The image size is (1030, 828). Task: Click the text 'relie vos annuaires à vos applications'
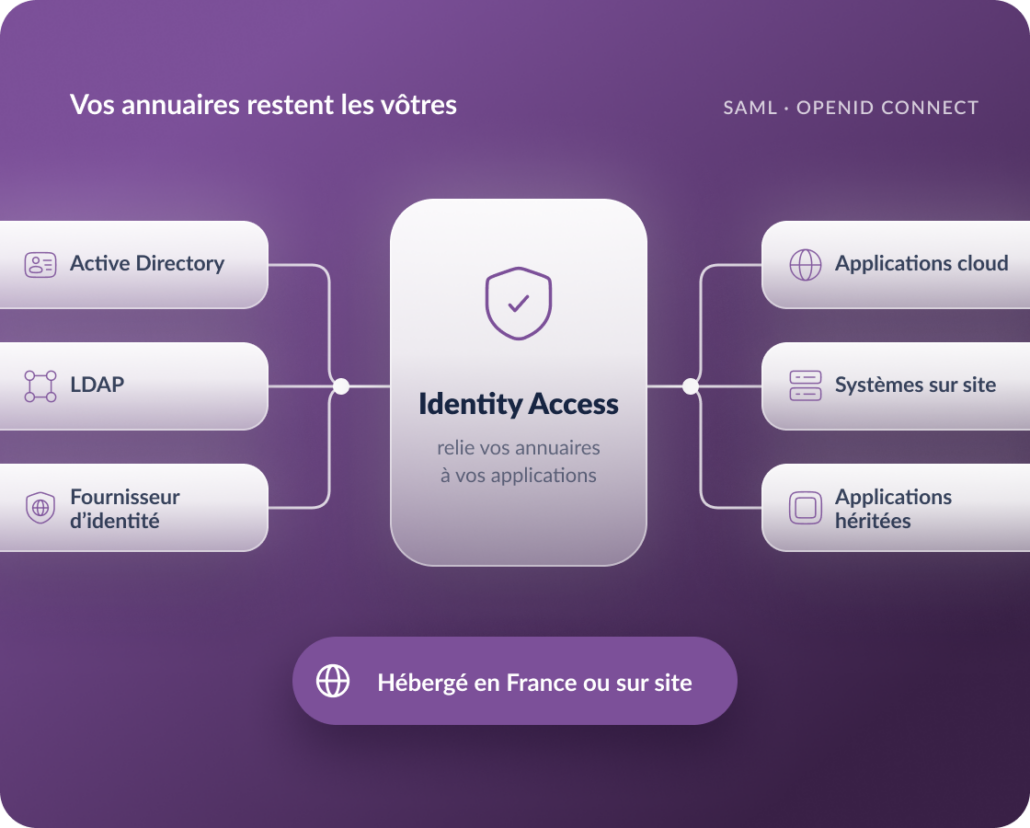(x=518, y=461)
